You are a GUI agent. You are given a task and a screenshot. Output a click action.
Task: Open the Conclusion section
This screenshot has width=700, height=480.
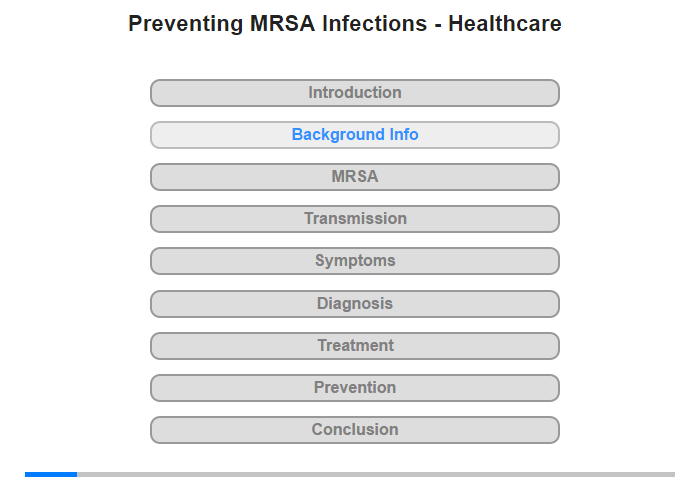click(354, 430)
